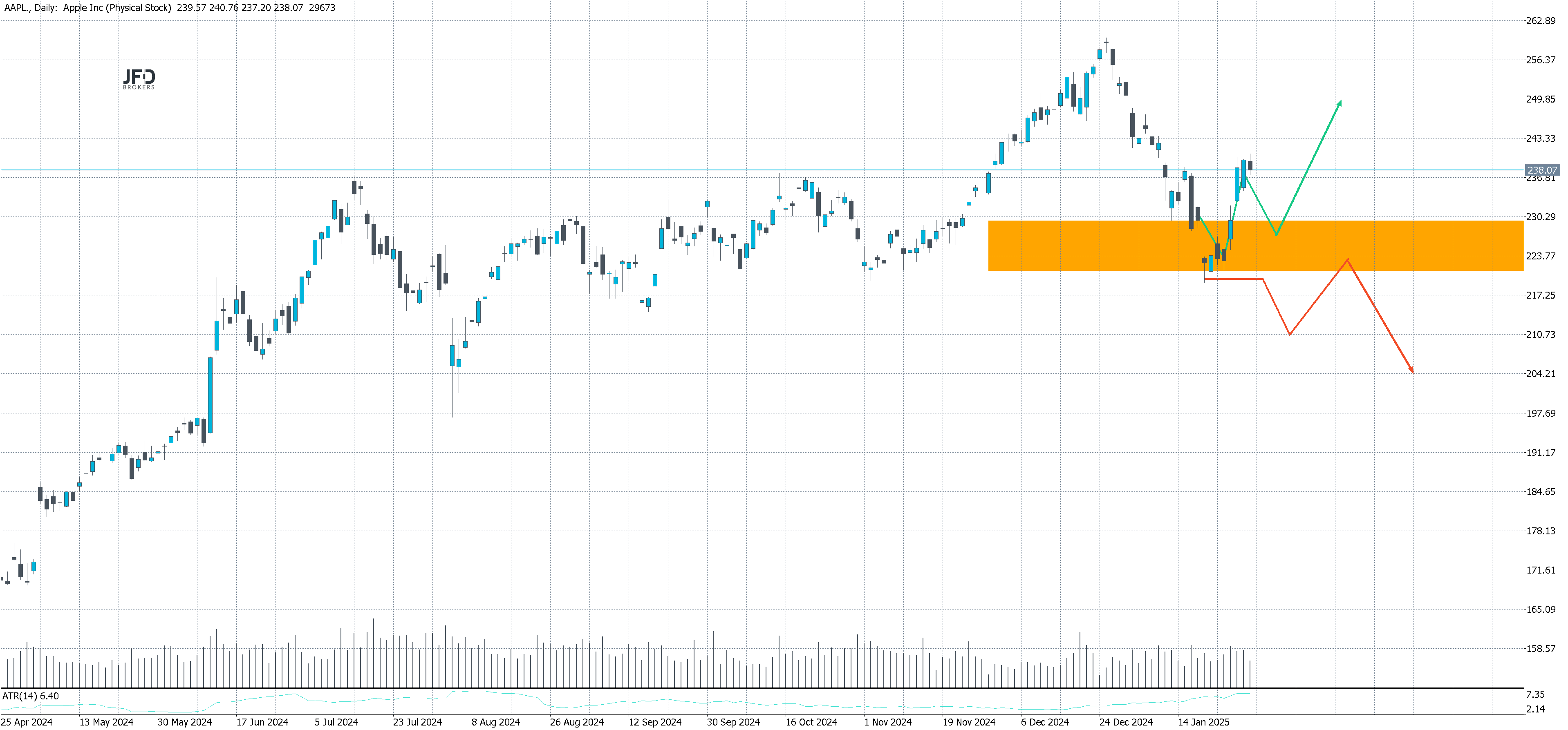Click the 14 Jan 2025 date label
This screenshot has height=730, width=1568.
pyautogui.click(x=1203, y=722)
